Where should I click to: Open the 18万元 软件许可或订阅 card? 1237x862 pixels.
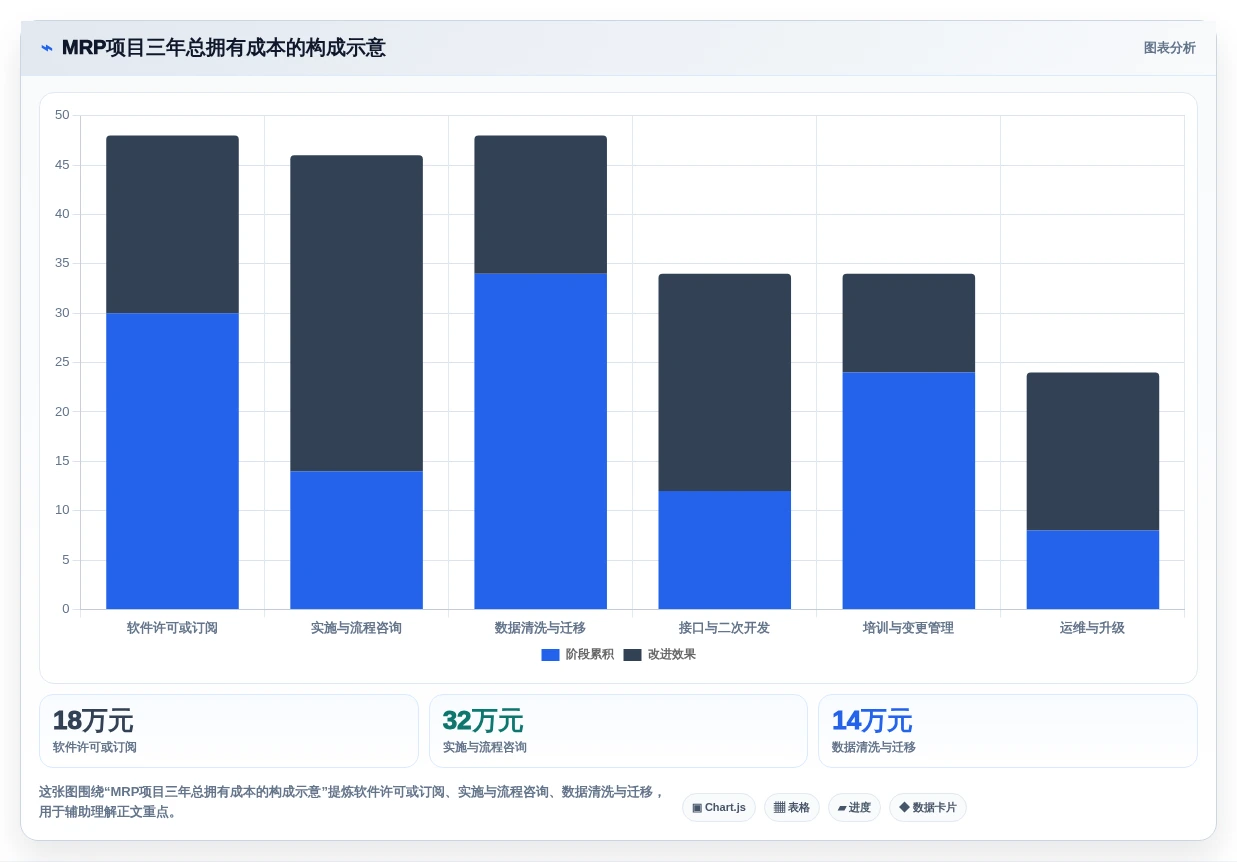point(228,731)
